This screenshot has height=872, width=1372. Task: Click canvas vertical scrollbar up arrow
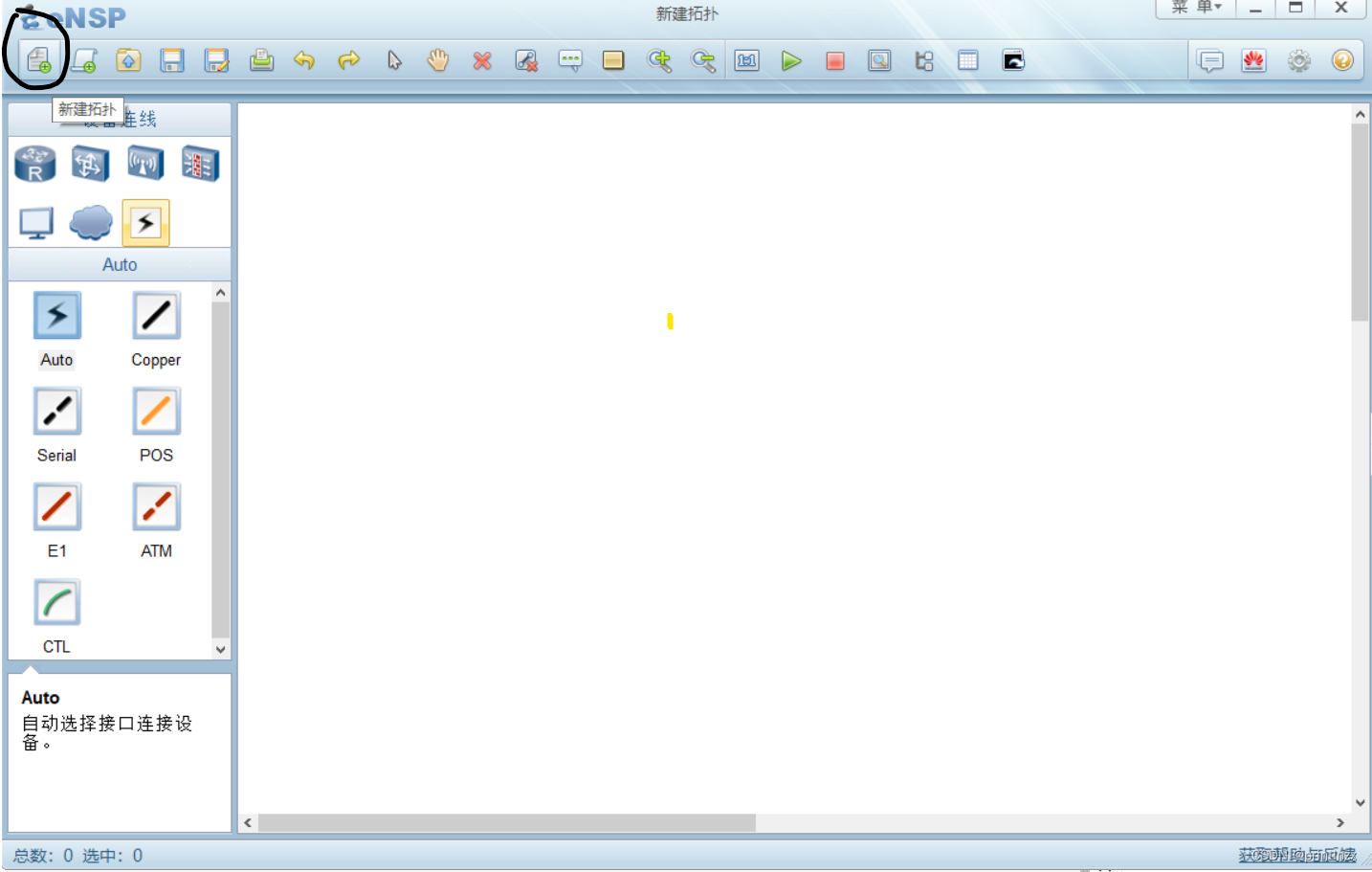pos(1361,115)
